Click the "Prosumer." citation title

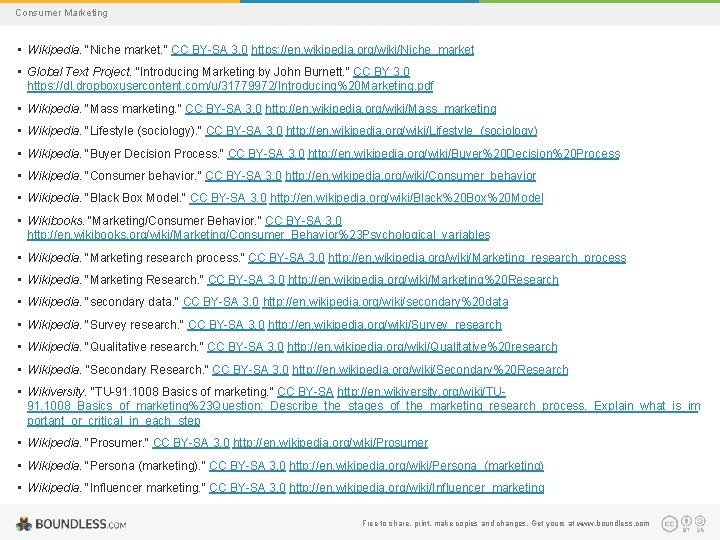pos(117,443)
